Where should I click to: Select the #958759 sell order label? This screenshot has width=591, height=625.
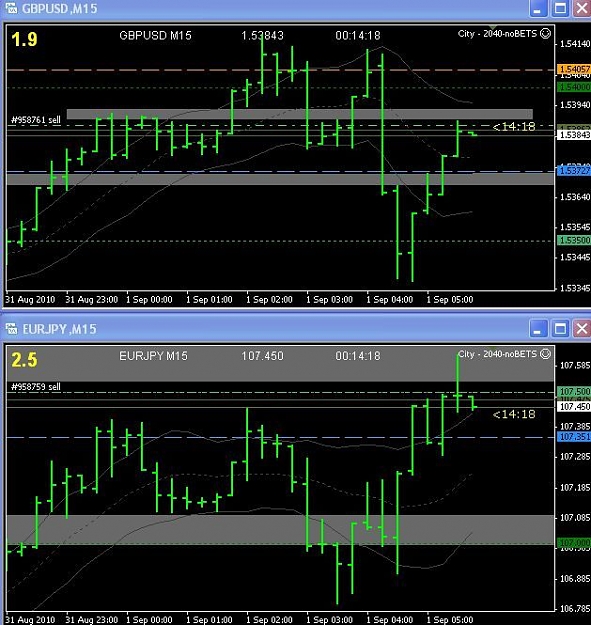pos(36,387)
